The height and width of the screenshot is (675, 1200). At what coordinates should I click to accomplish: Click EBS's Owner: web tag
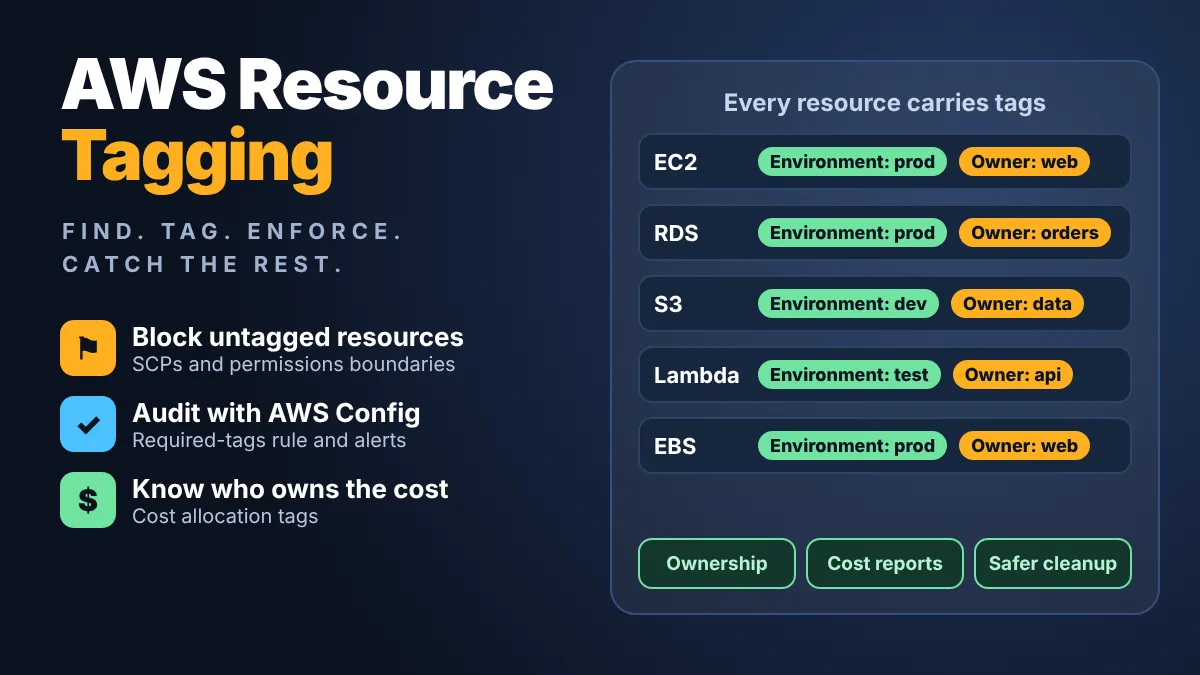pyautogui.click(x=1024, y=446)
